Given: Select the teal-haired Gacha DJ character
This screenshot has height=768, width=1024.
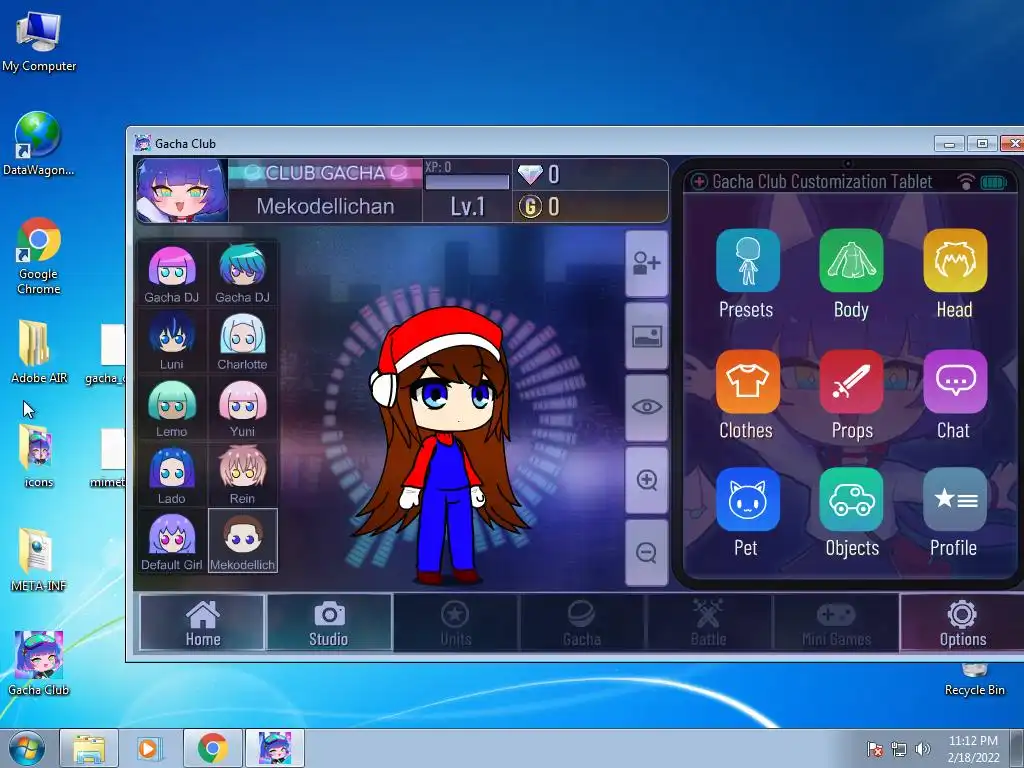Looking at the screenshot, I should click(242, 274).
